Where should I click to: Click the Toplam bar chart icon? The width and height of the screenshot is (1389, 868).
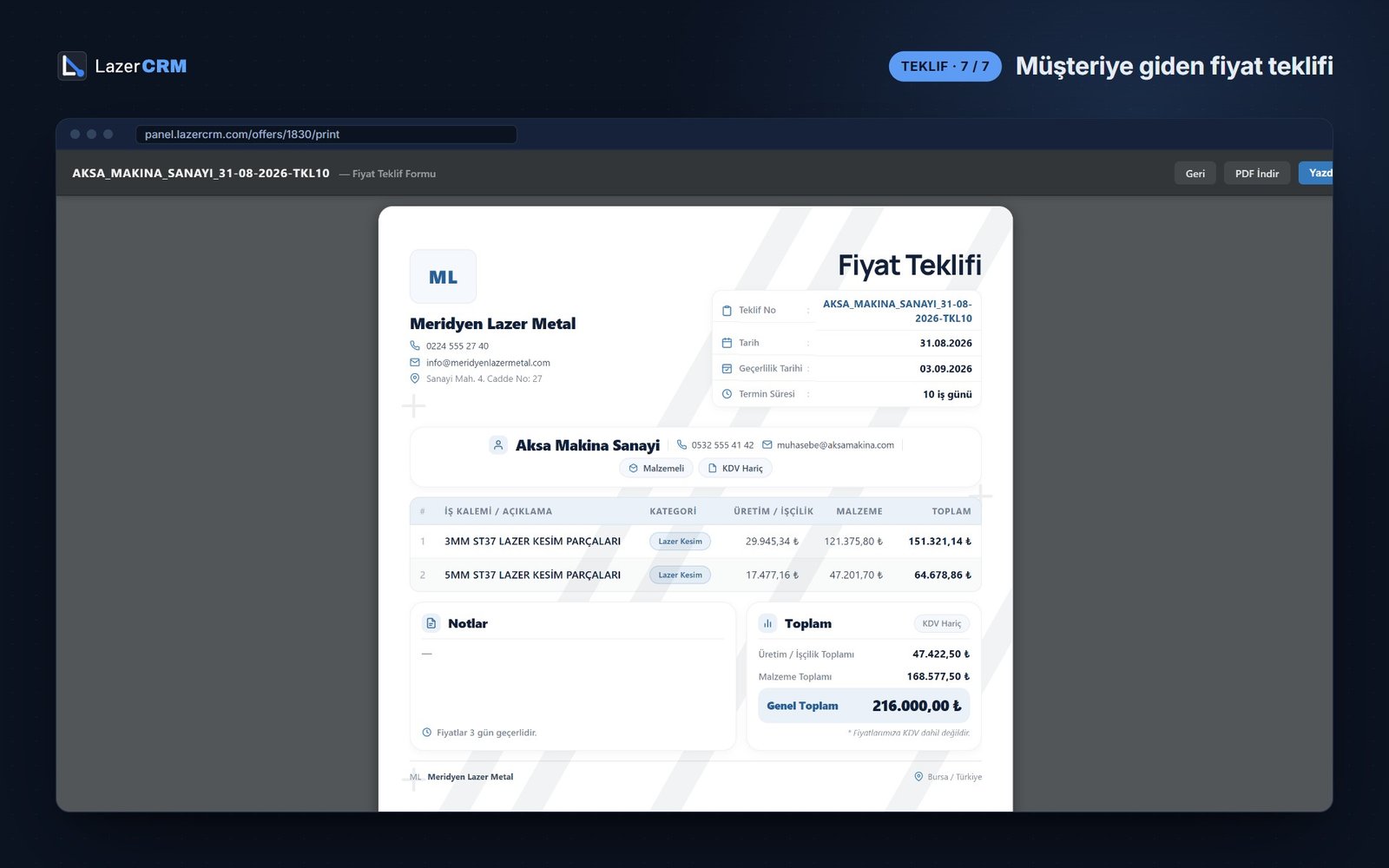767,623
